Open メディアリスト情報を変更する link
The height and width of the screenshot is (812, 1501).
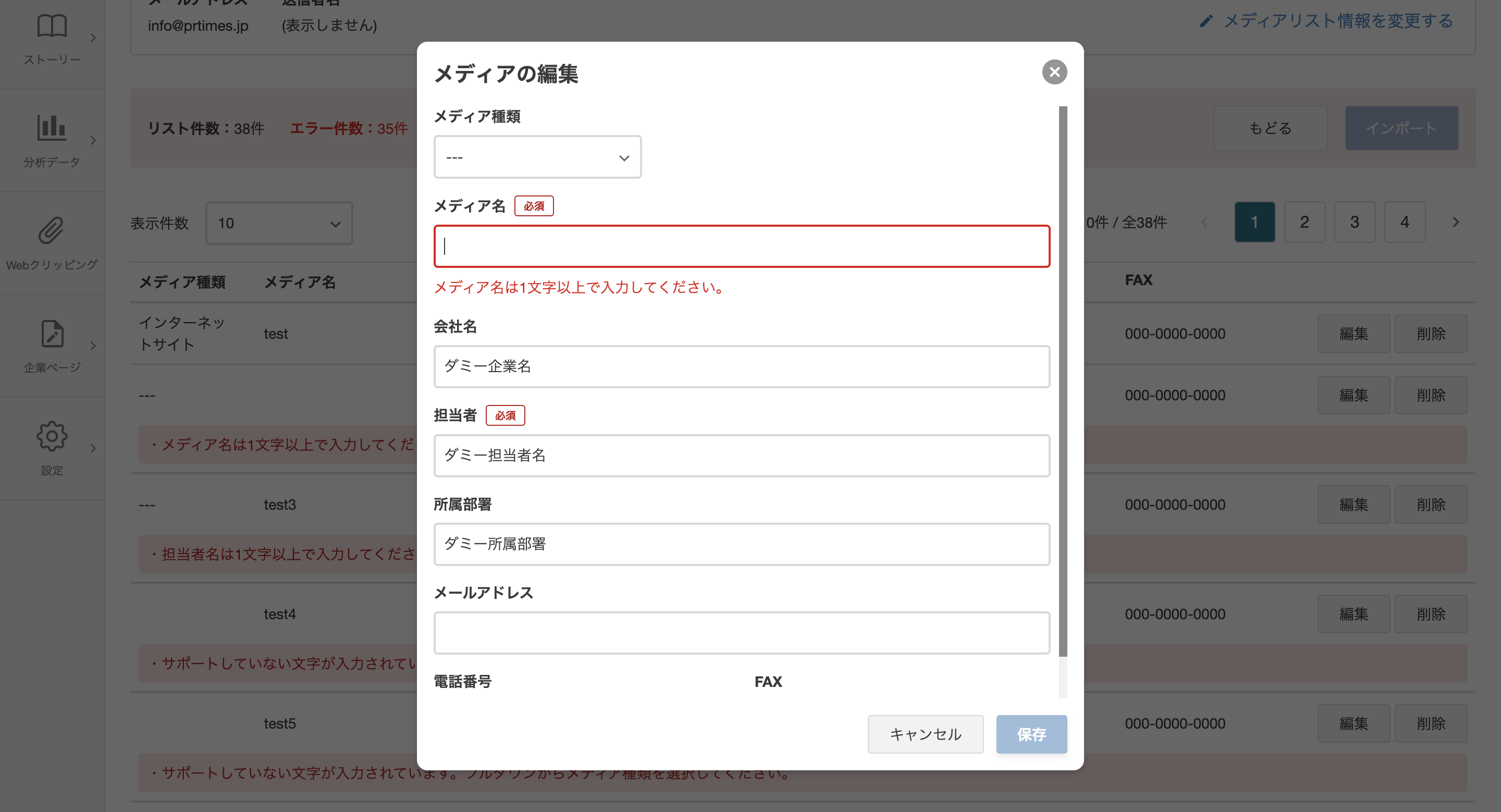coord(1338,21)
